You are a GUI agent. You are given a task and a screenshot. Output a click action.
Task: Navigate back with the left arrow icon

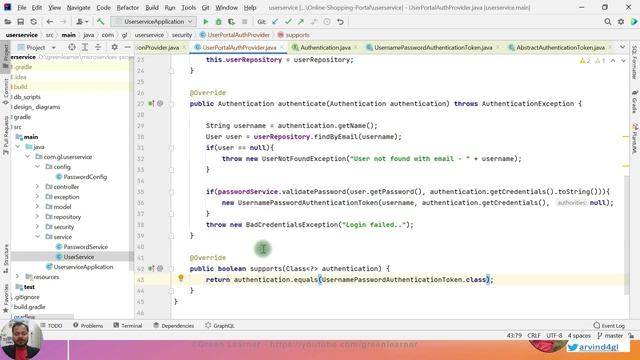point(50,22)
